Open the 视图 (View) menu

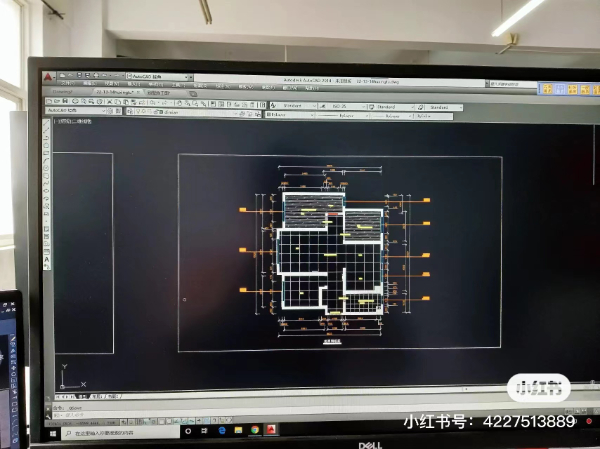click(x=111, y=83)
